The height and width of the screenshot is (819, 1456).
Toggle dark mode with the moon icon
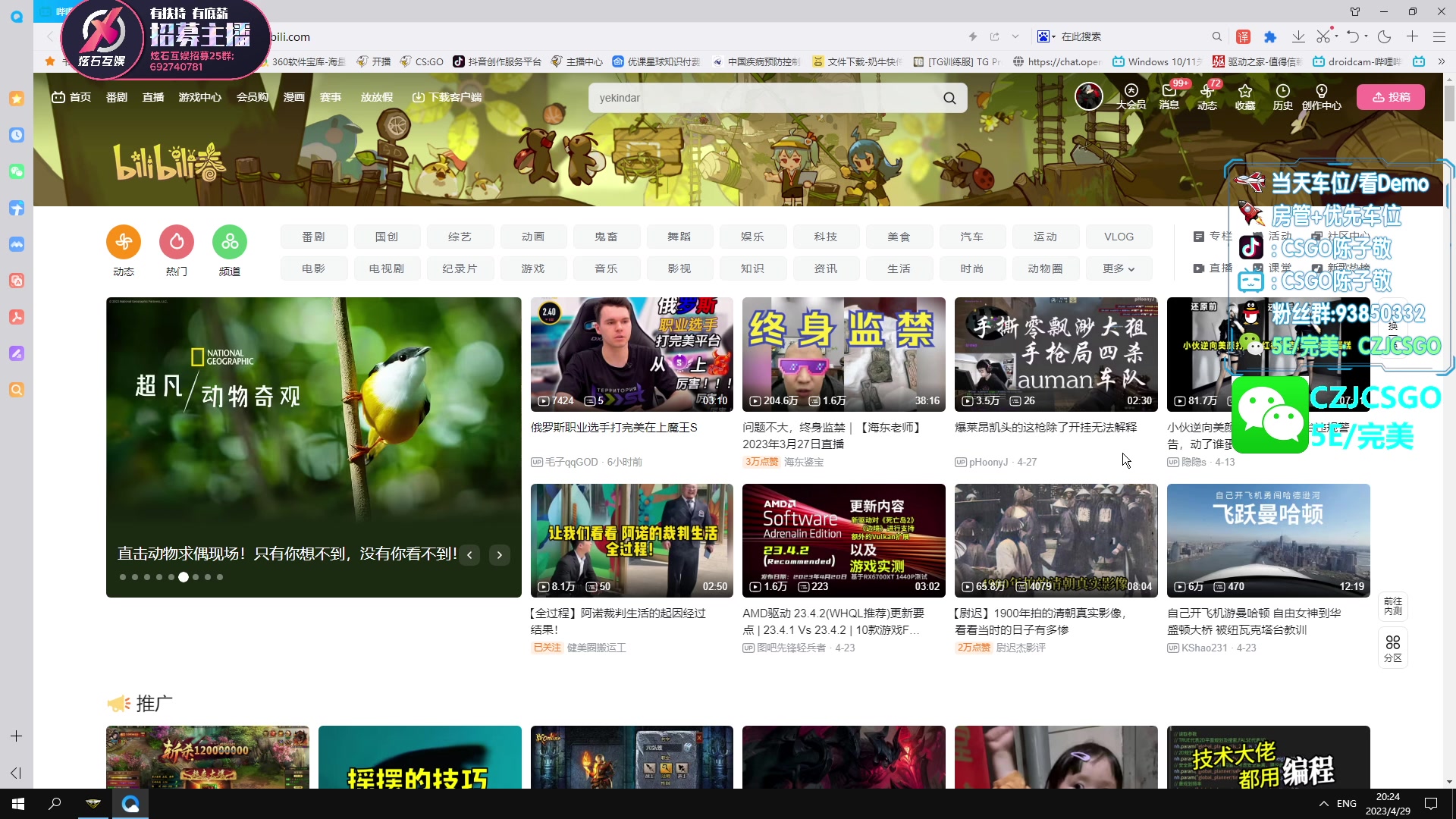point(1385,36)
